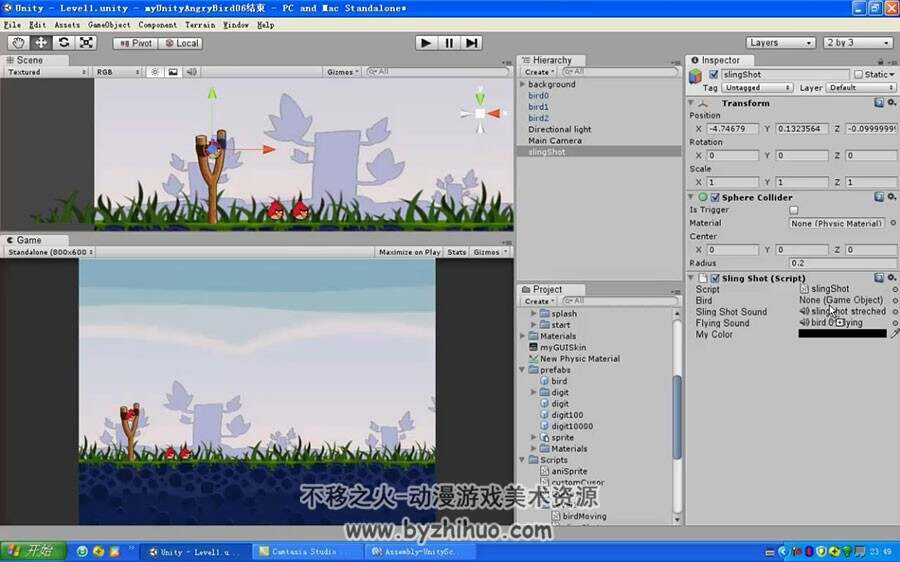
Task: Toggle Maximize on Play
Action: pyautogui.click(x=409, y=252)
